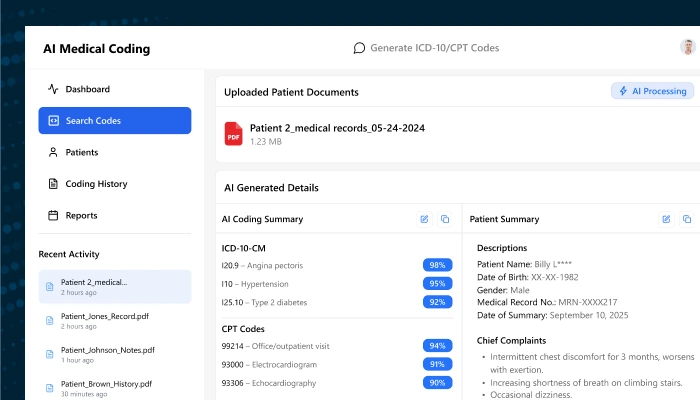
Task: Copy the AI Coding Summary contents
Action: 445,219
